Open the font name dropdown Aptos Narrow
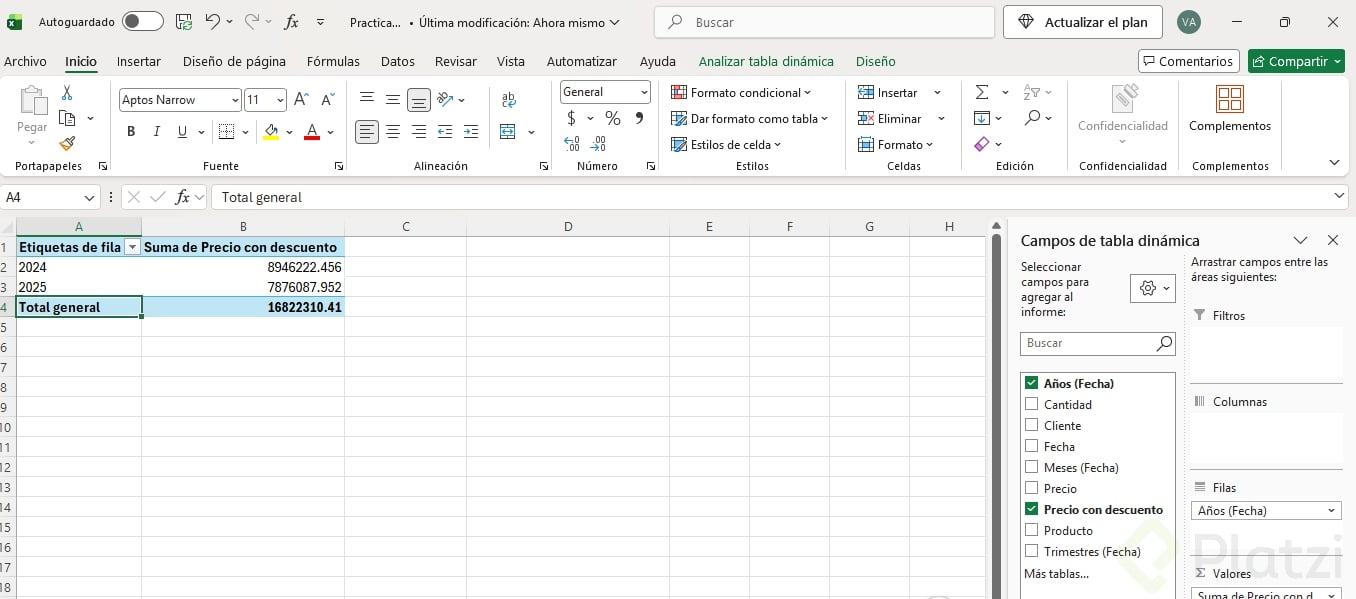Image resolution: width=1356 pixels, height=599 pixels. (235, 100)
